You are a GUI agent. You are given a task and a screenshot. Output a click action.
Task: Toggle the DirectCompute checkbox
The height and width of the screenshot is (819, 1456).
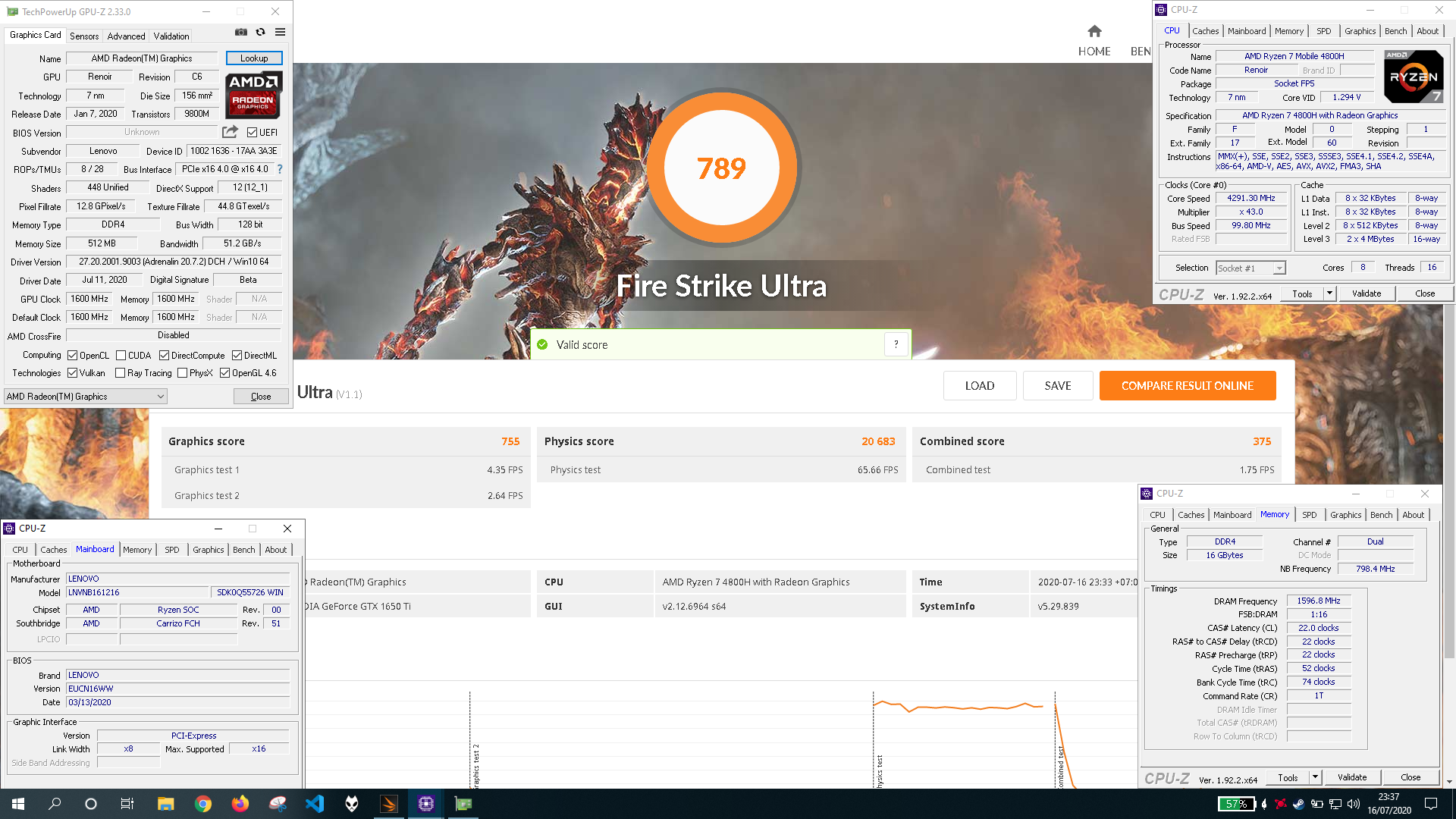click(x=164, y=356)
